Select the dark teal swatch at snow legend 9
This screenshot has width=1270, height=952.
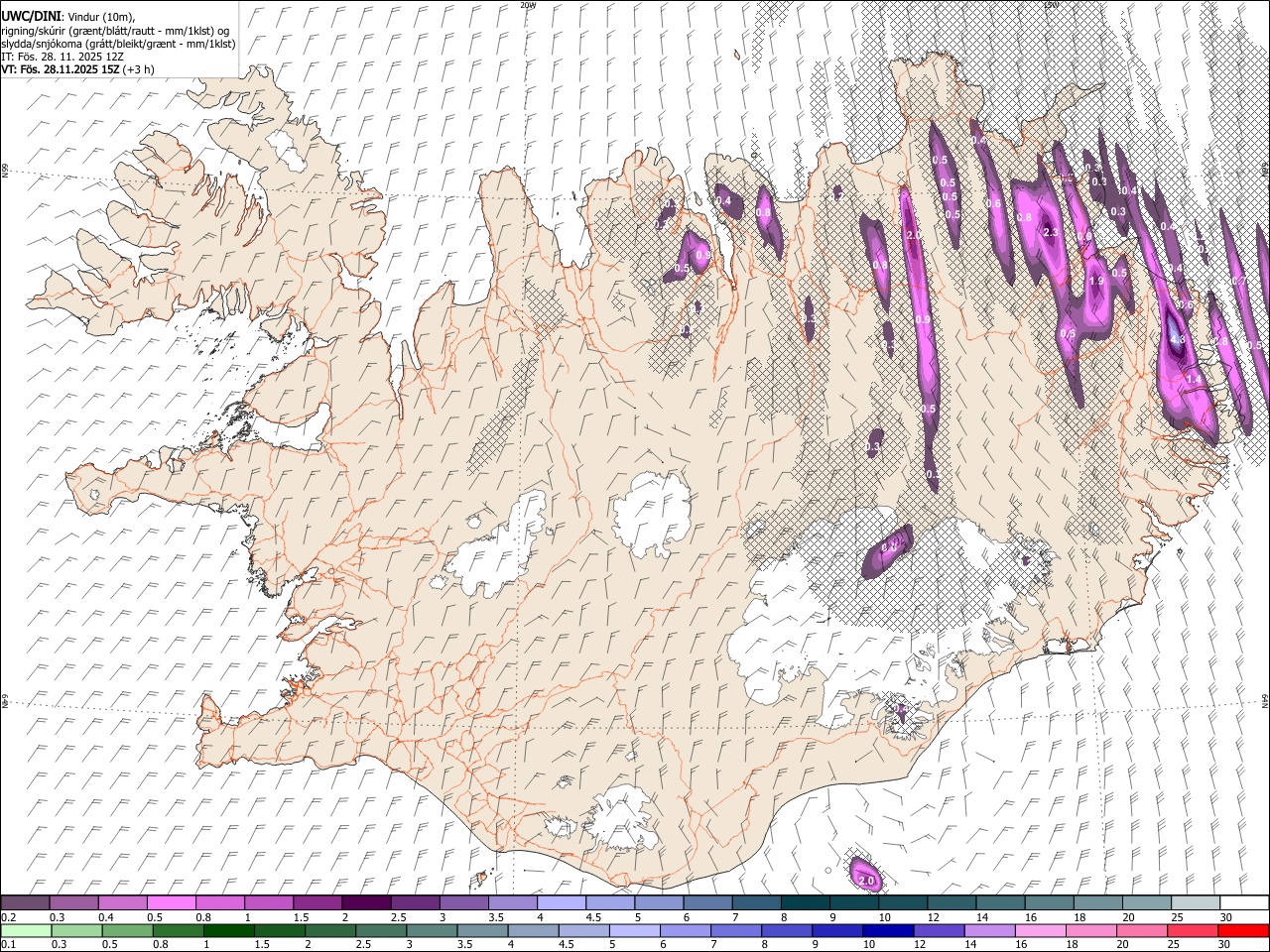pos(805,902)
